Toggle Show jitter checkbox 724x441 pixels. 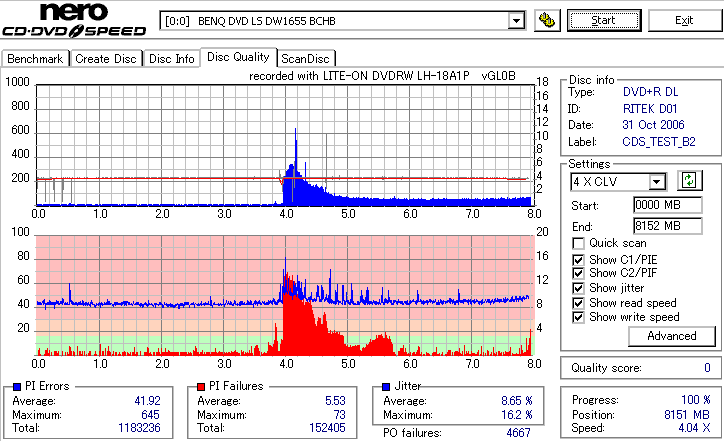578,288
